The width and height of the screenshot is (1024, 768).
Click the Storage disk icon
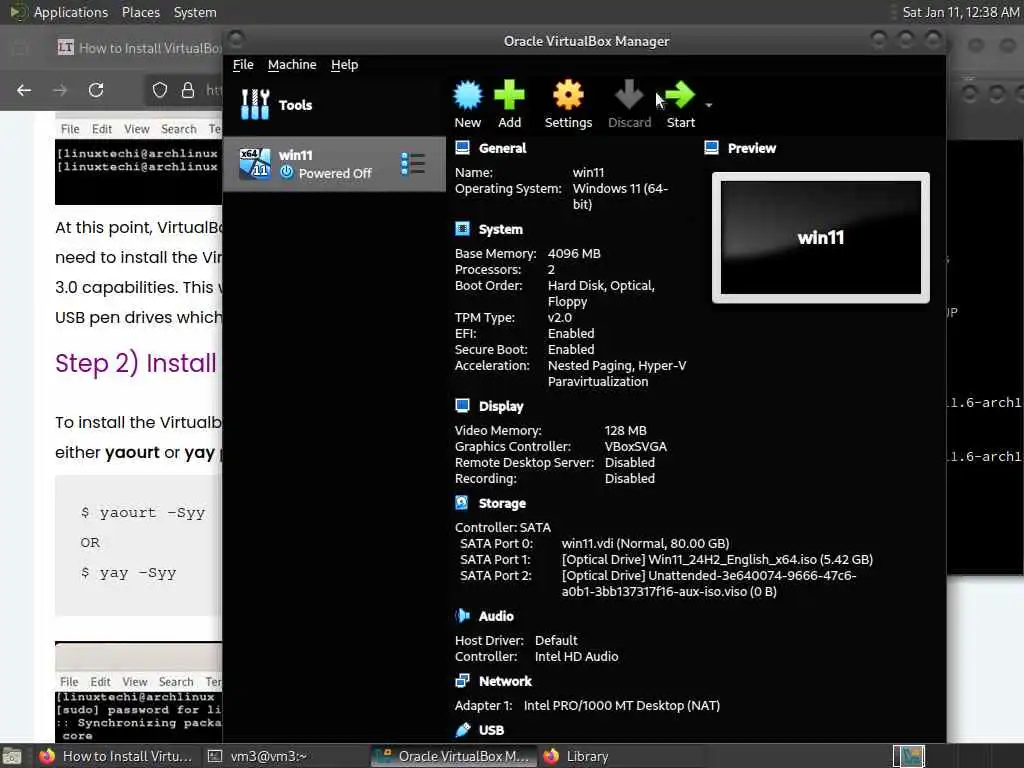click(462, 502)
